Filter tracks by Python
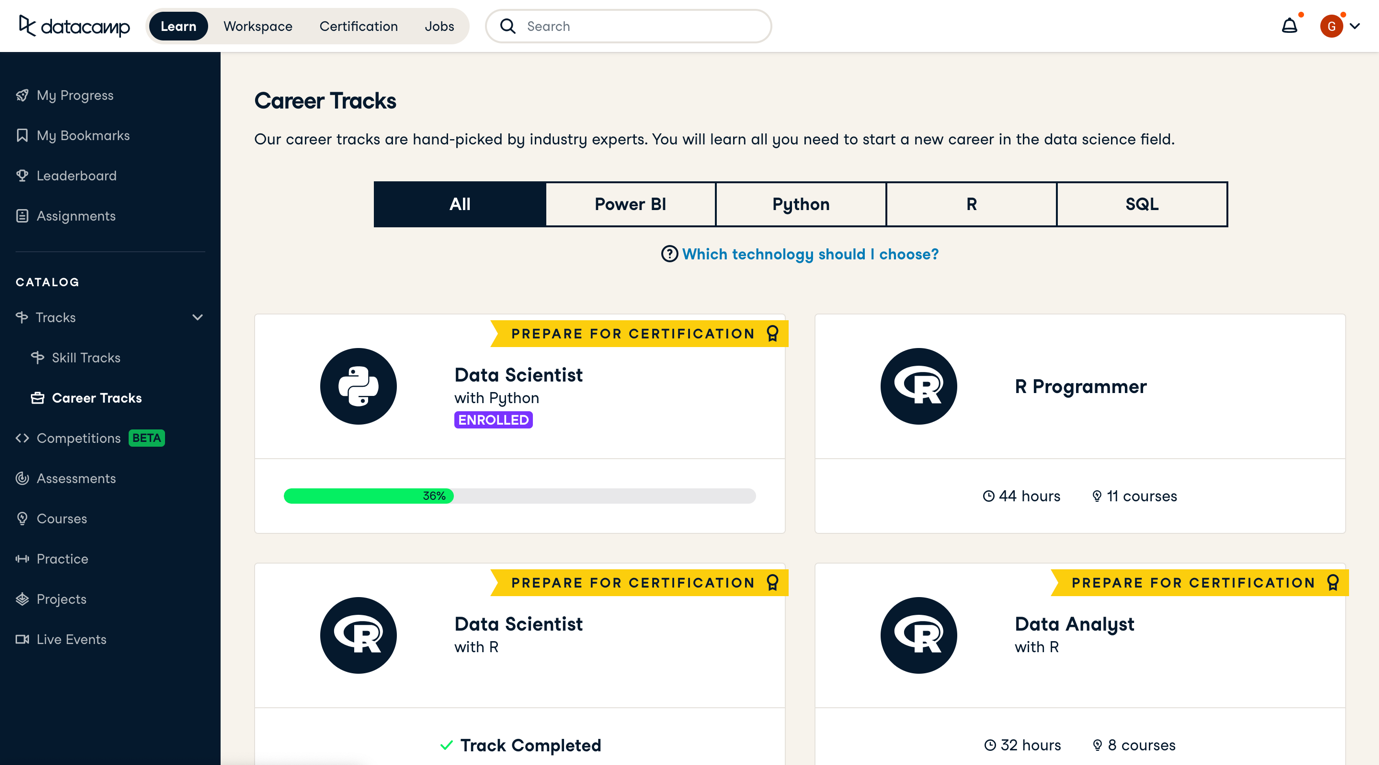 tap(801, 204)
